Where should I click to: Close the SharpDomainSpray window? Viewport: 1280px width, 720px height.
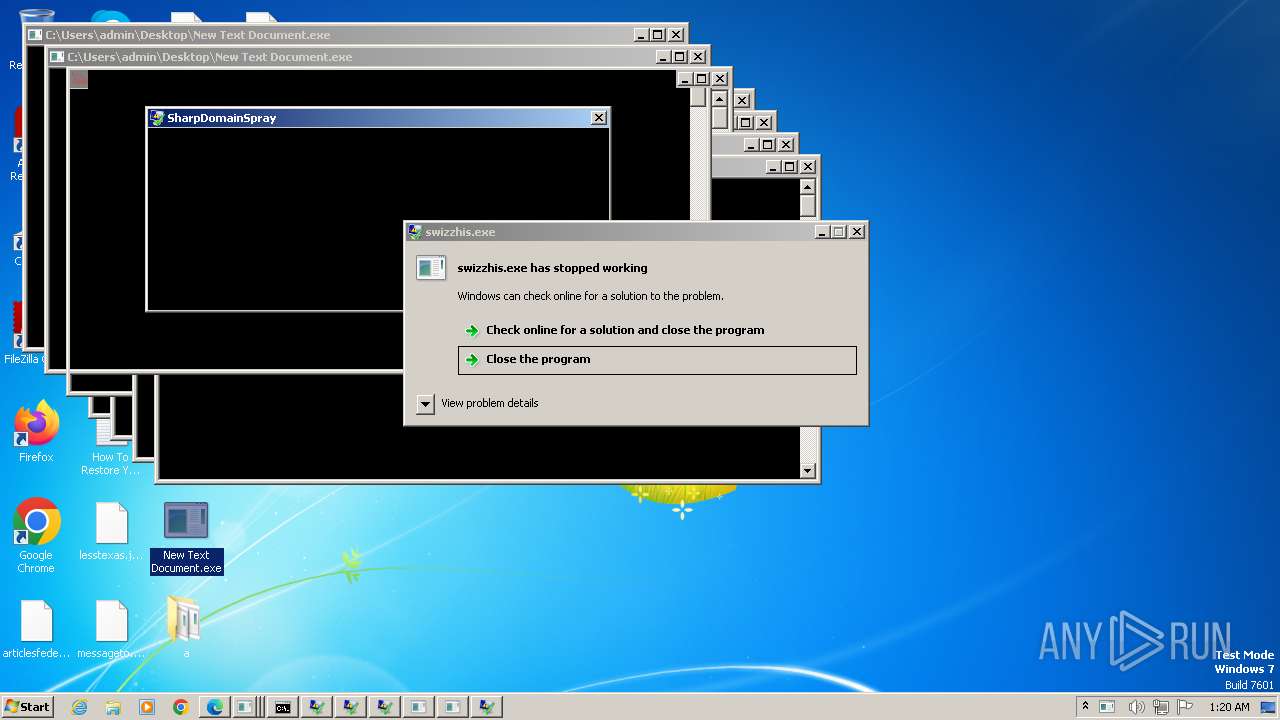599,118
